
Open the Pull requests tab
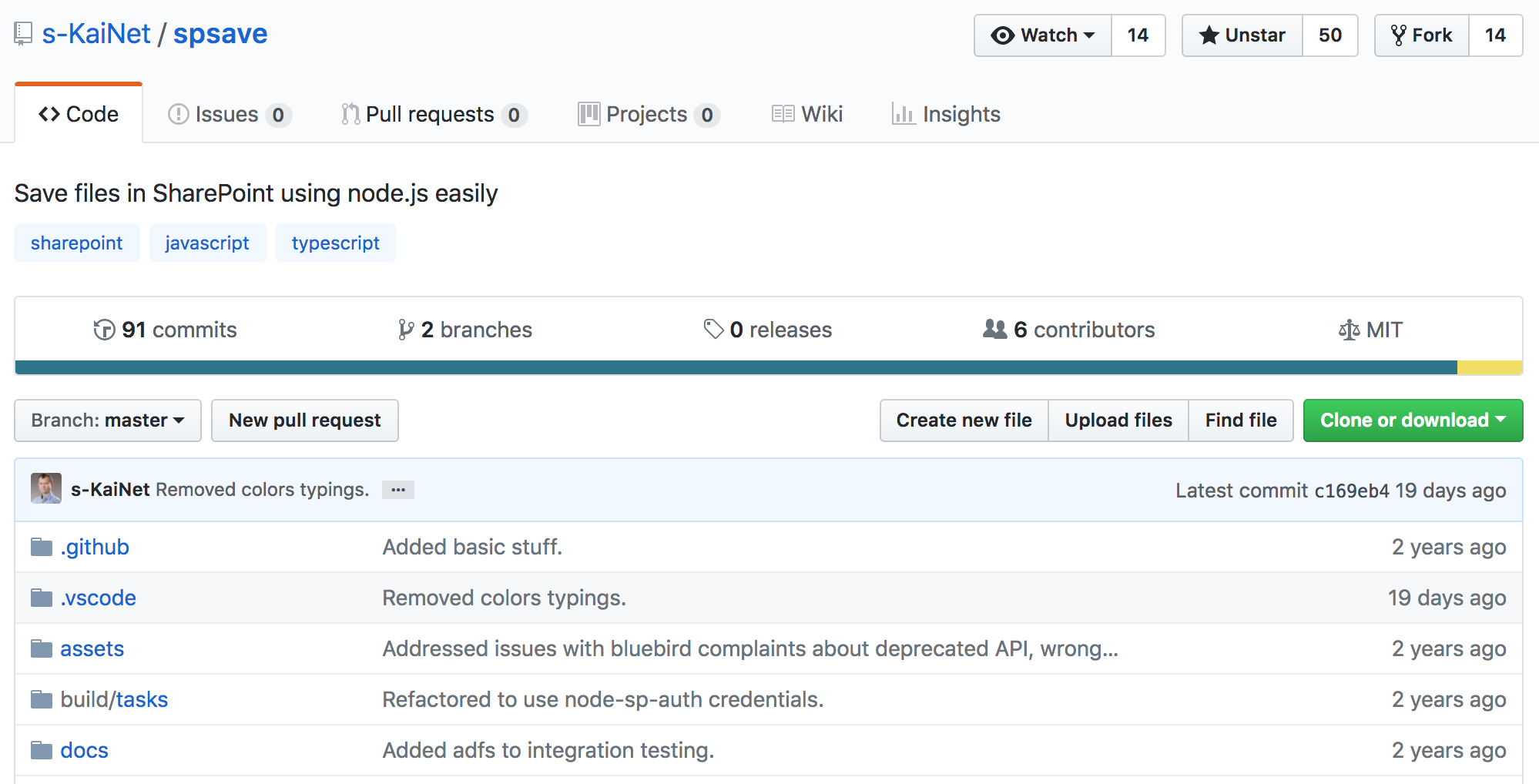434,114
